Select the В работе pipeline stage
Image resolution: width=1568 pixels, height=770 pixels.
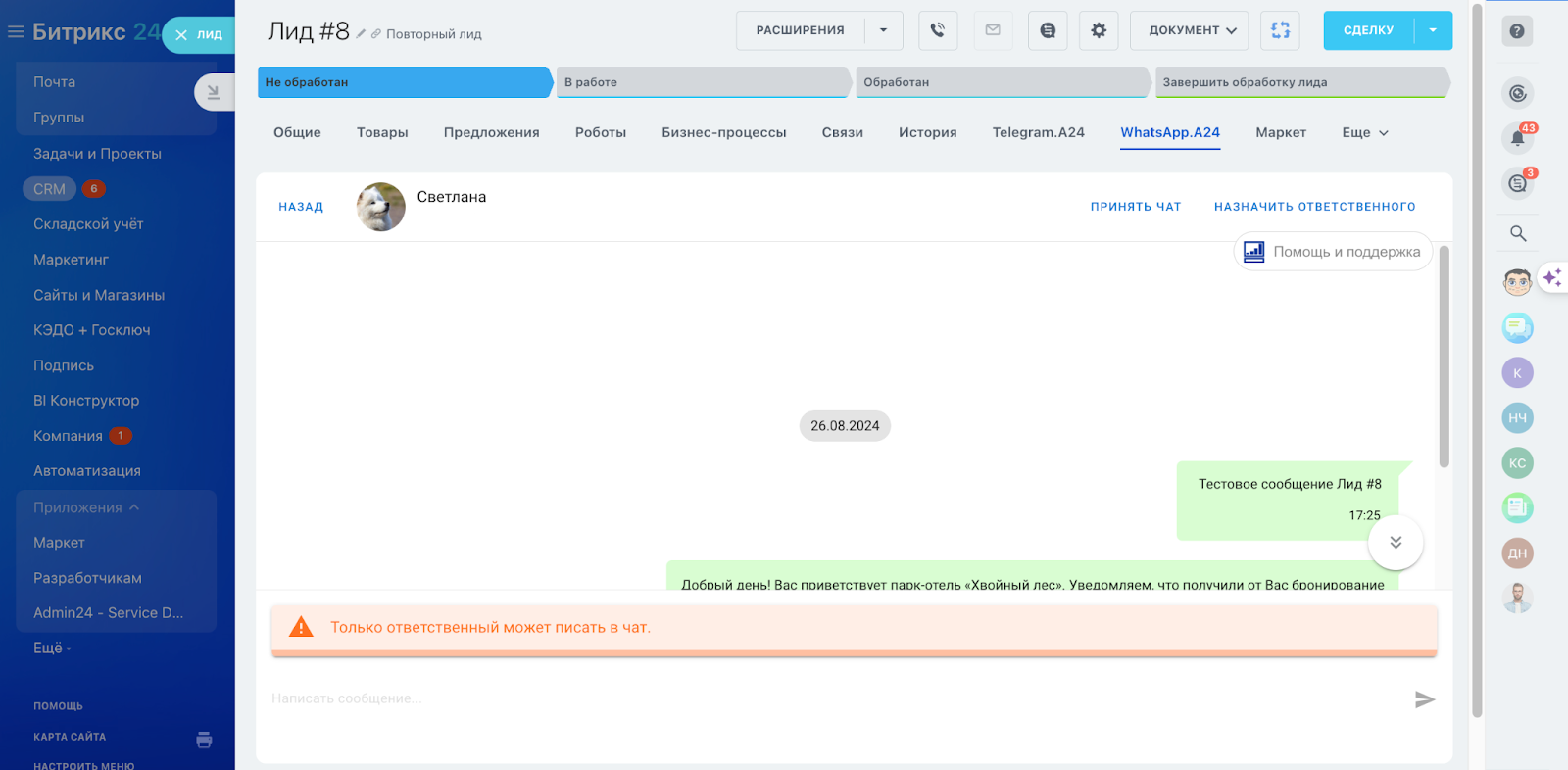click(x=703, y=82)
